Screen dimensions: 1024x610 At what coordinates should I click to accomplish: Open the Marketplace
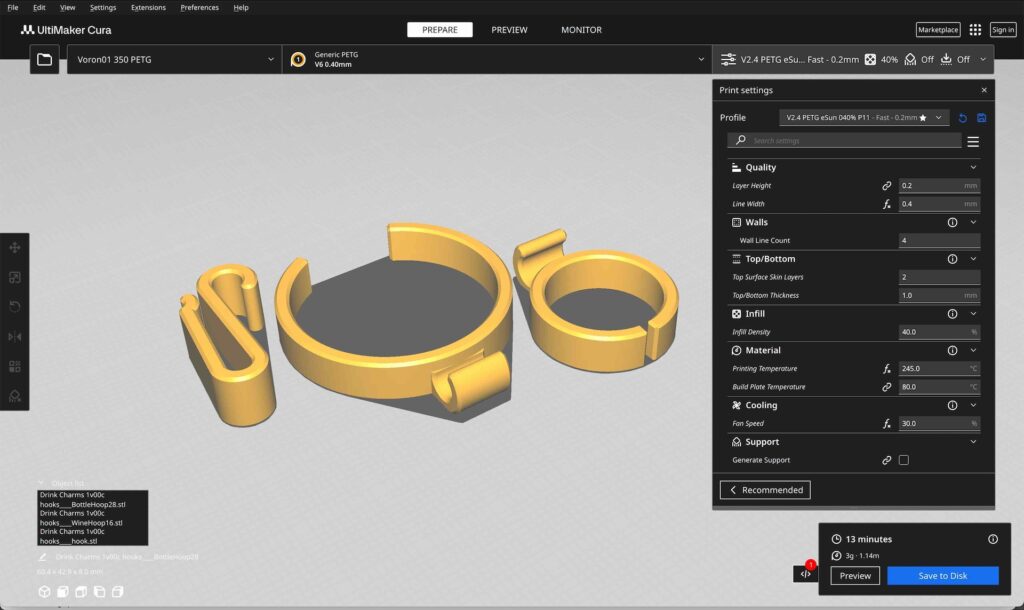[938, 29]
